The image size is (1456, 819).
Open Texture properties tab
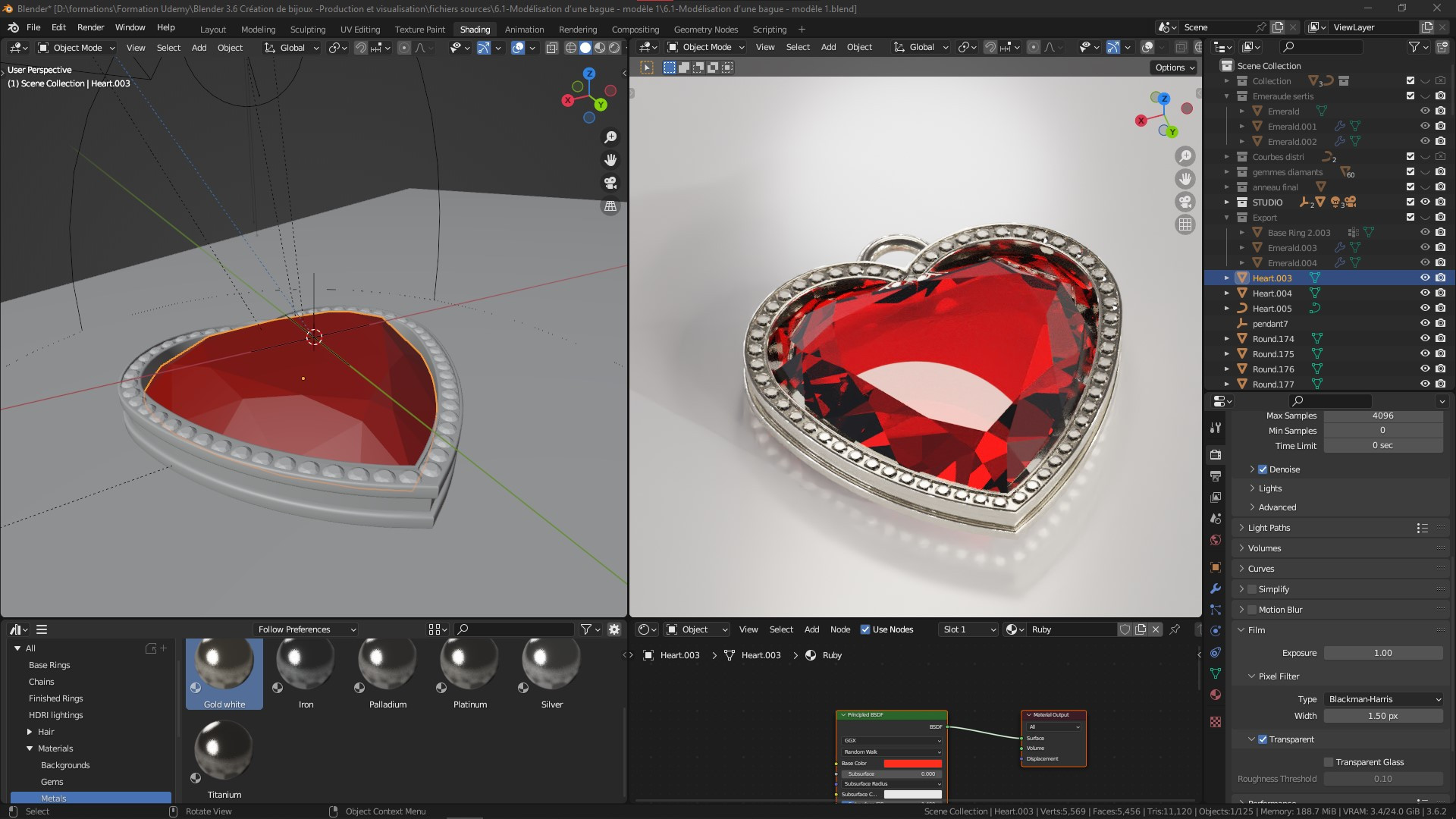pos(1216,722)
